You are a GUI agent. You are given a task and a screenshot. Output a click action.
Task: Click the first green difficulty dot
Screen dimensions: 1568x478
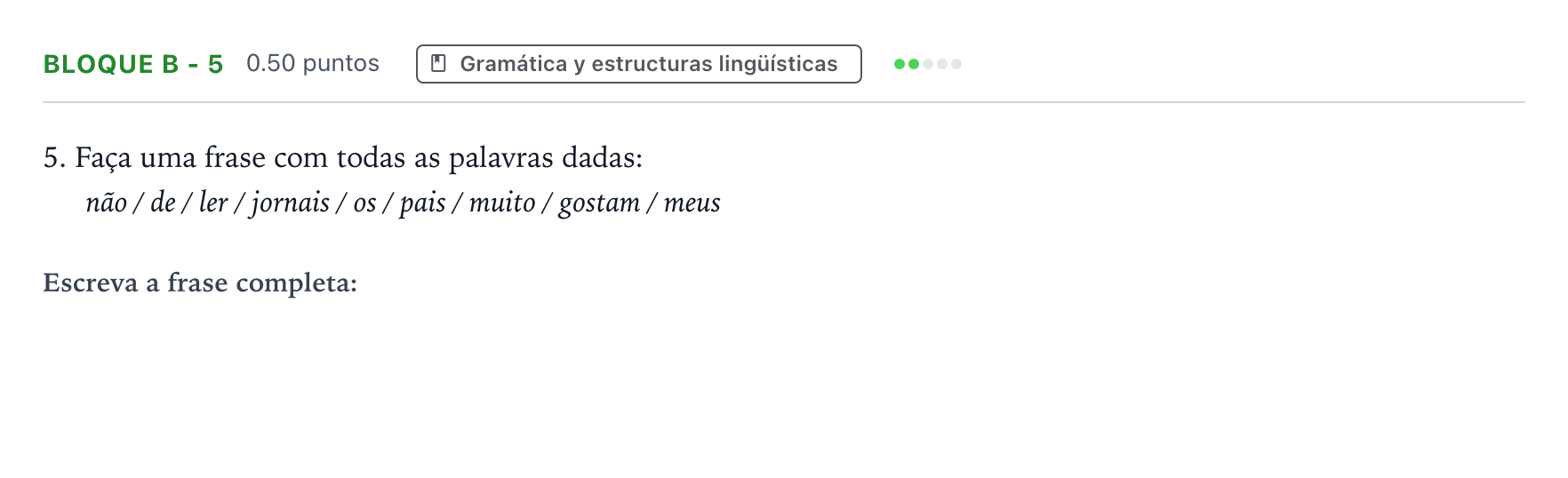point(900,64)
